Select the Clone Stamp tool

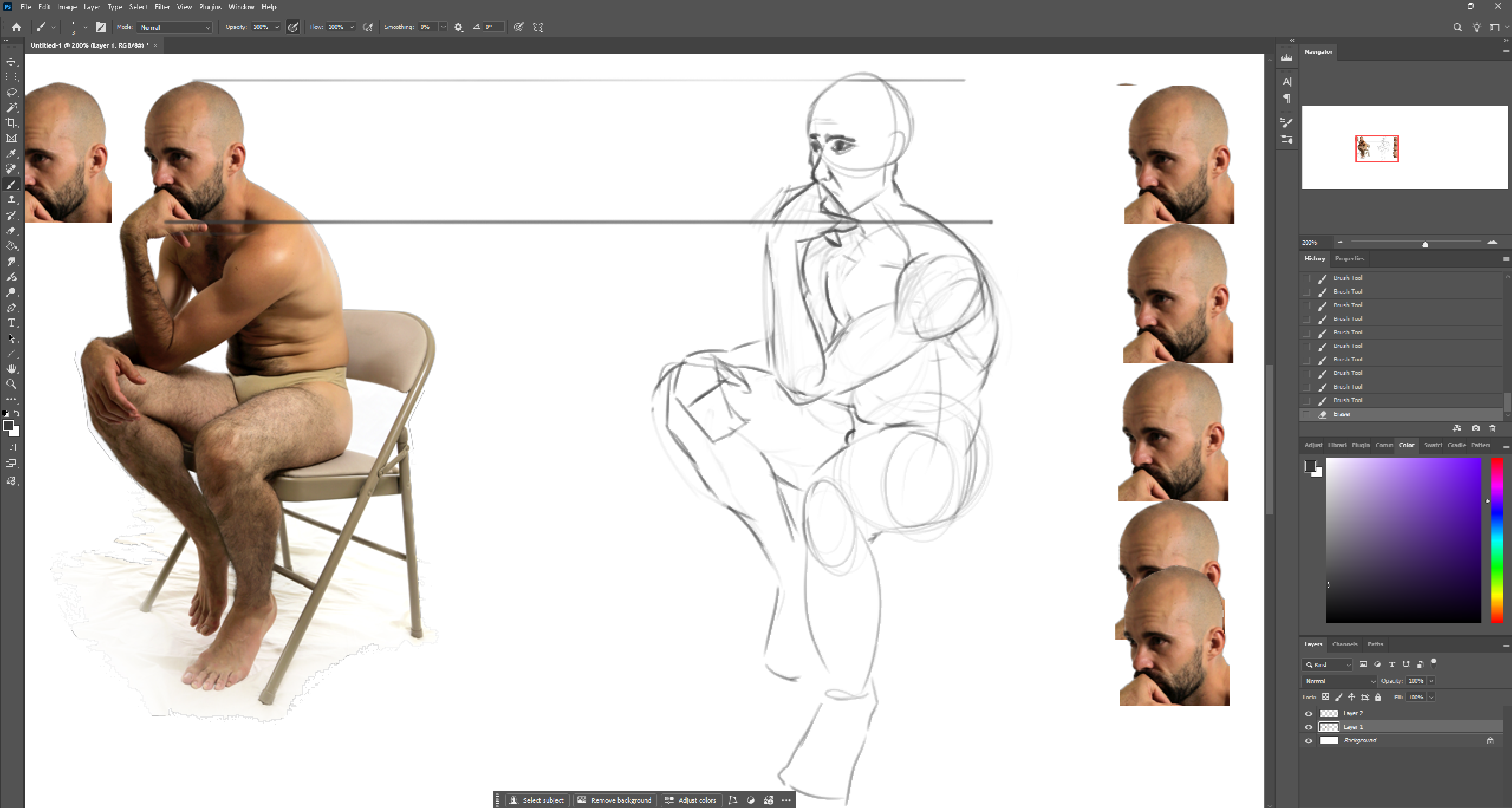(x=11, y=200)
